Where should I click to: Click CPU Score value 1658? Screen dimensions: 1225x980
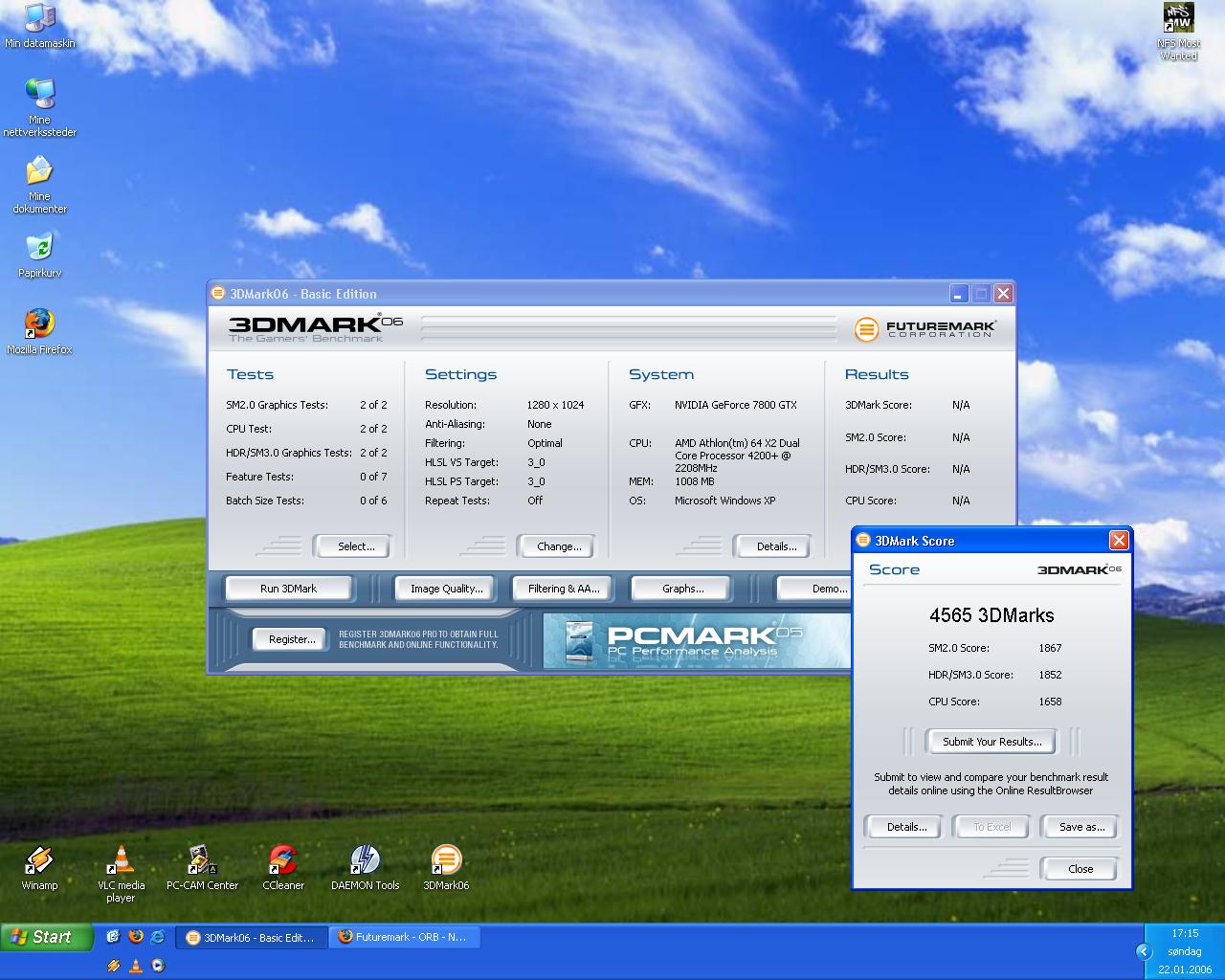pos(1050,702)
